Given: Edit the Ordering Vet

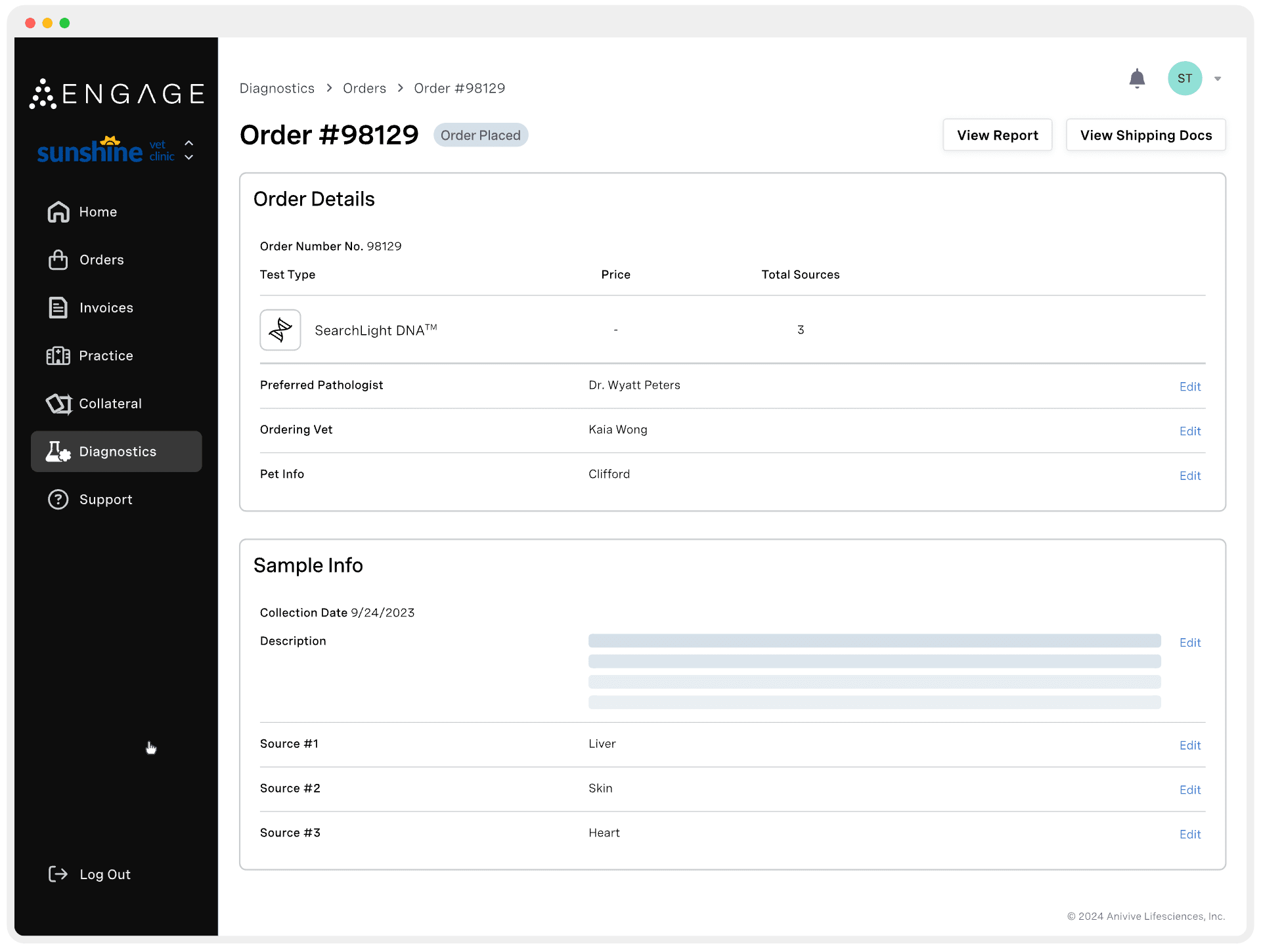Looking at the screenshot, I should coord(1190,431).
